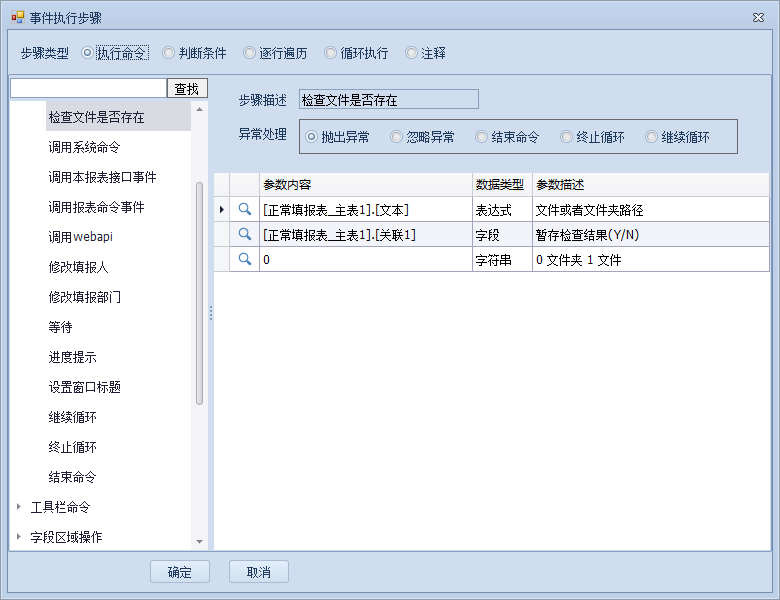Select 调用webapi in command list
The image size is (780, 600).
tap(80, 237)
